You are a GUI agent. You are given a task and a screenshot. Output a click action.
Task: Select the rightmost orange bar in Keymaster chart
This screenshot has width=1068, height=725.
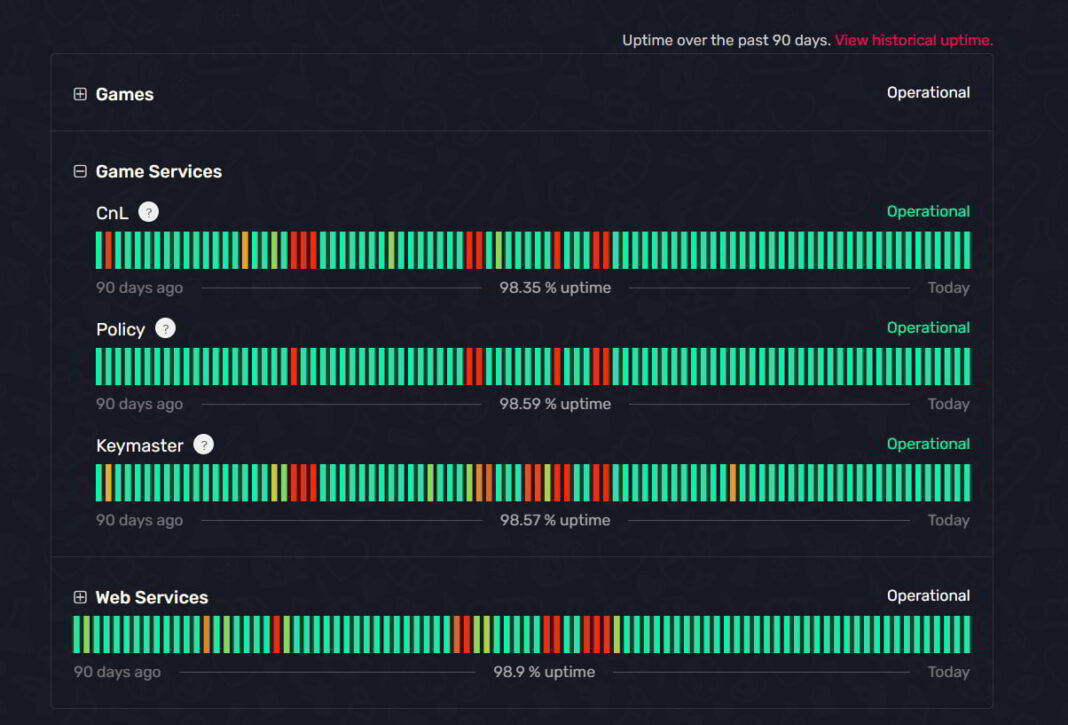pyautogui.click(x=733, y=483)
